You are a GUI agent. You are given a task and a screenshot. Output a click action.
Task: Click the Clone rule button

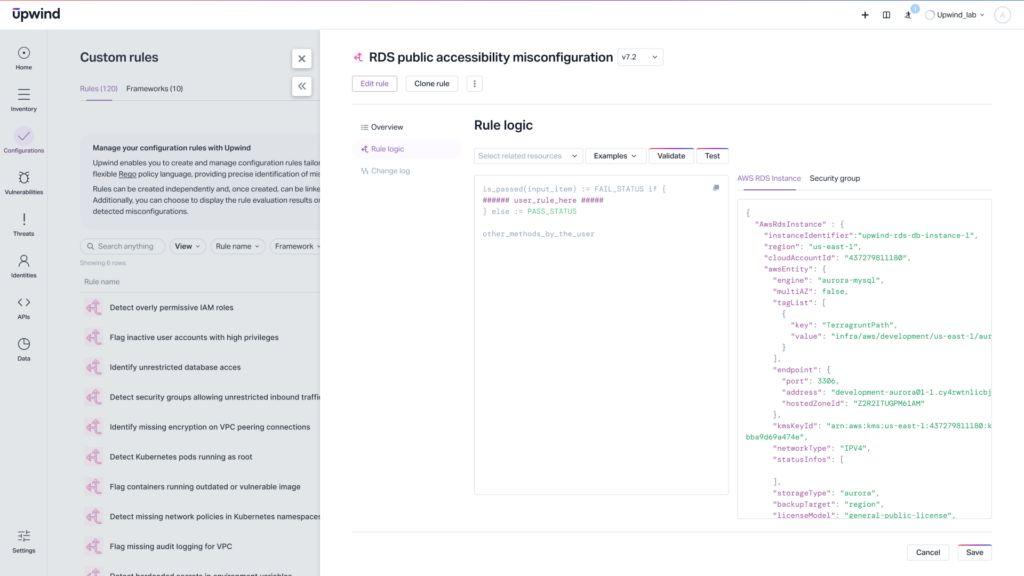[x=432, y=84]
